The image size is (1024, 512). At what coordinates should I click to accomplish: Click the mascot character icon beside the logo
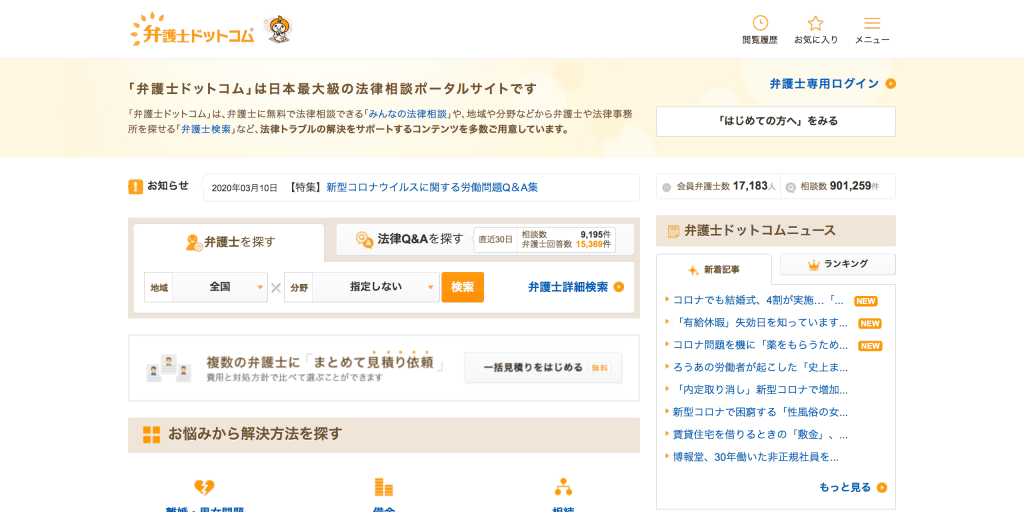[x=280, y=29]
